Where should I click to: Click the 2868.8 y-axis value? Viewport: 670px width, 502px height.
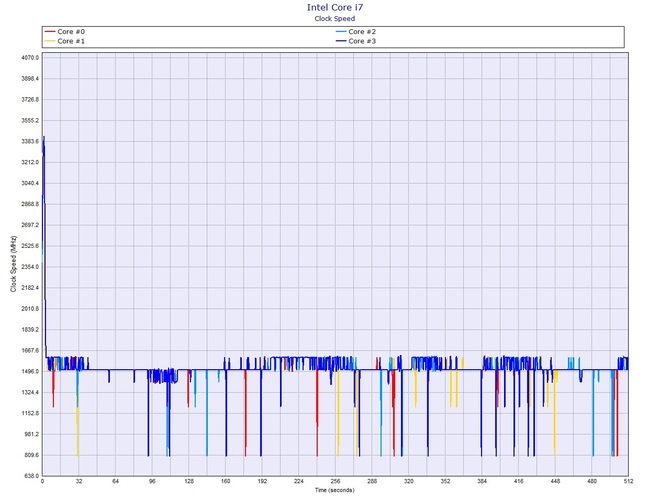point(30,204)
